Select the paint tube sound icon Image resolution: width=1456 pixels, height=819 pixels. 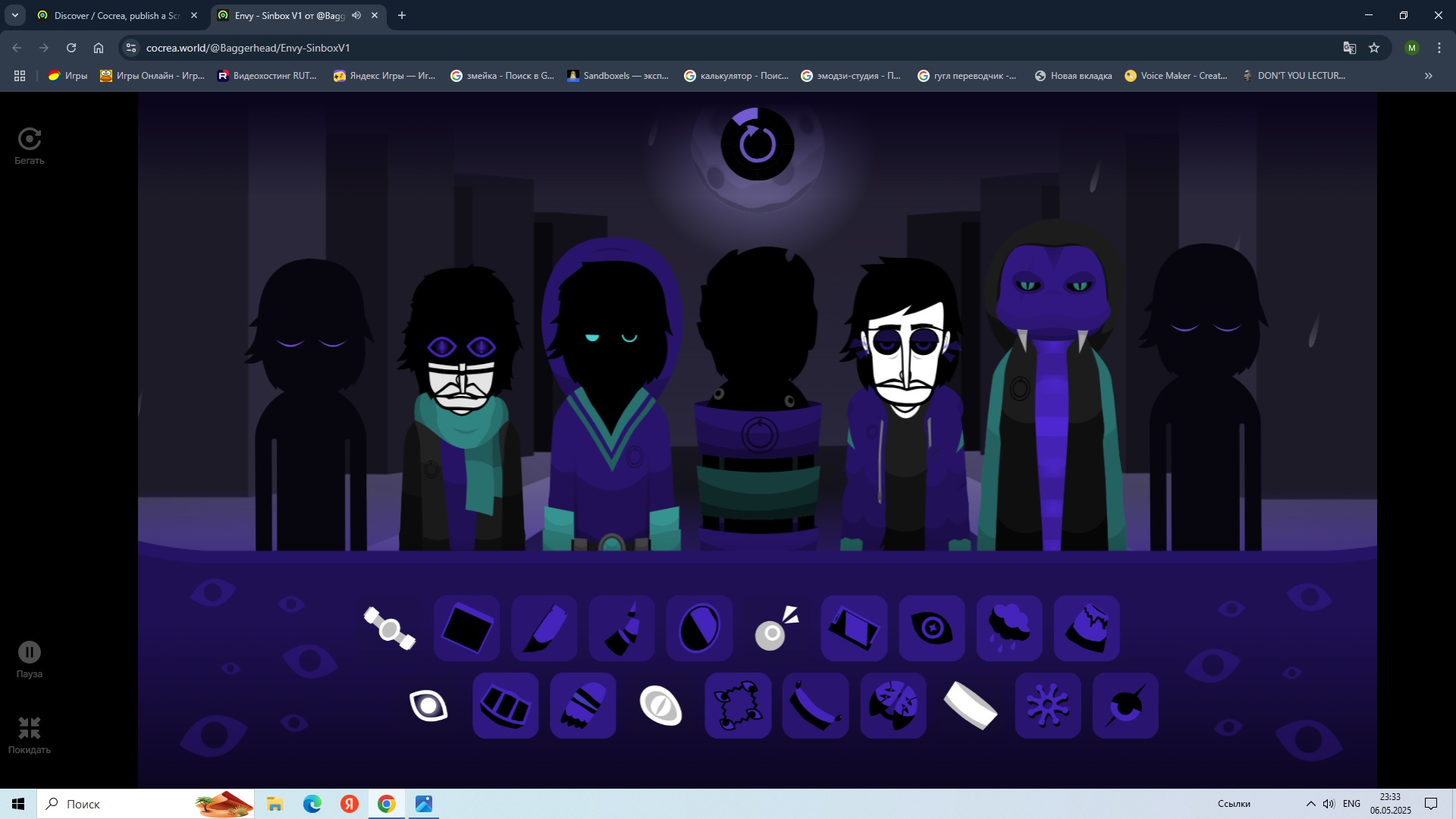[x=622, y=628]
